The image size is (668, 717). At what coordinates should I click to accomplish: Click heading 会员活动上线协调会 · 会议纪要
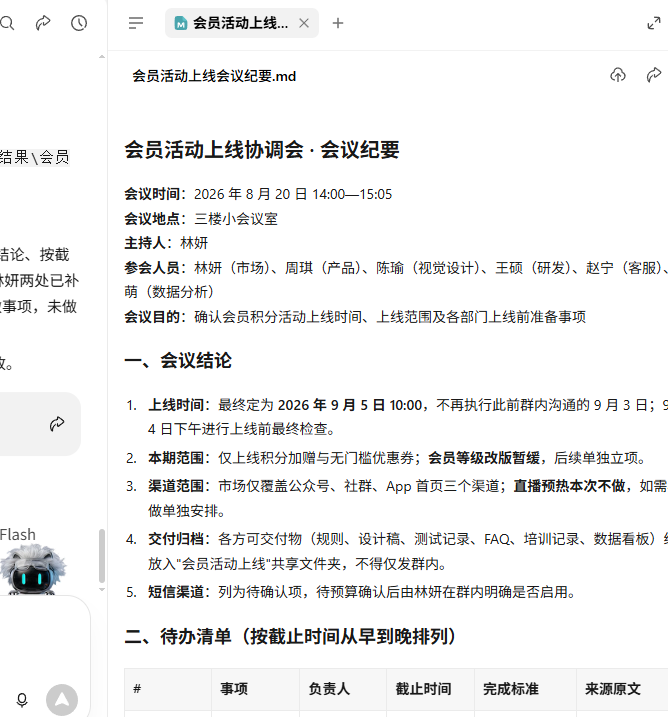coord(262,150)
